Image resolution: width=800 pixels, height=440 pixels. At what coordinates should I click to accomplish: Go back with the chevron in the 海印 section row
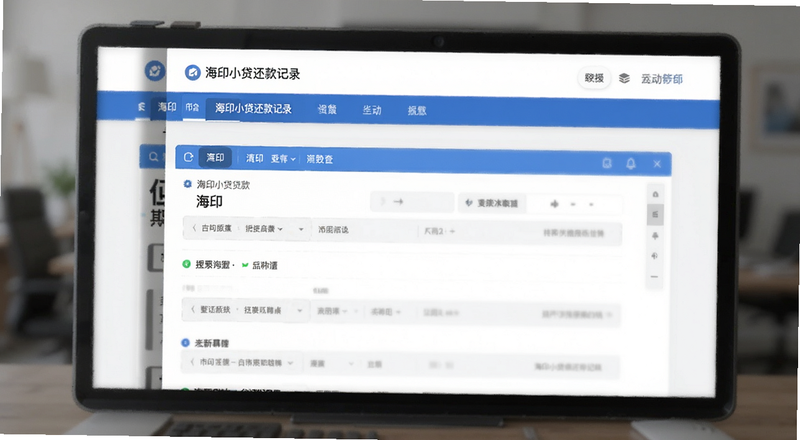point(193,228)
